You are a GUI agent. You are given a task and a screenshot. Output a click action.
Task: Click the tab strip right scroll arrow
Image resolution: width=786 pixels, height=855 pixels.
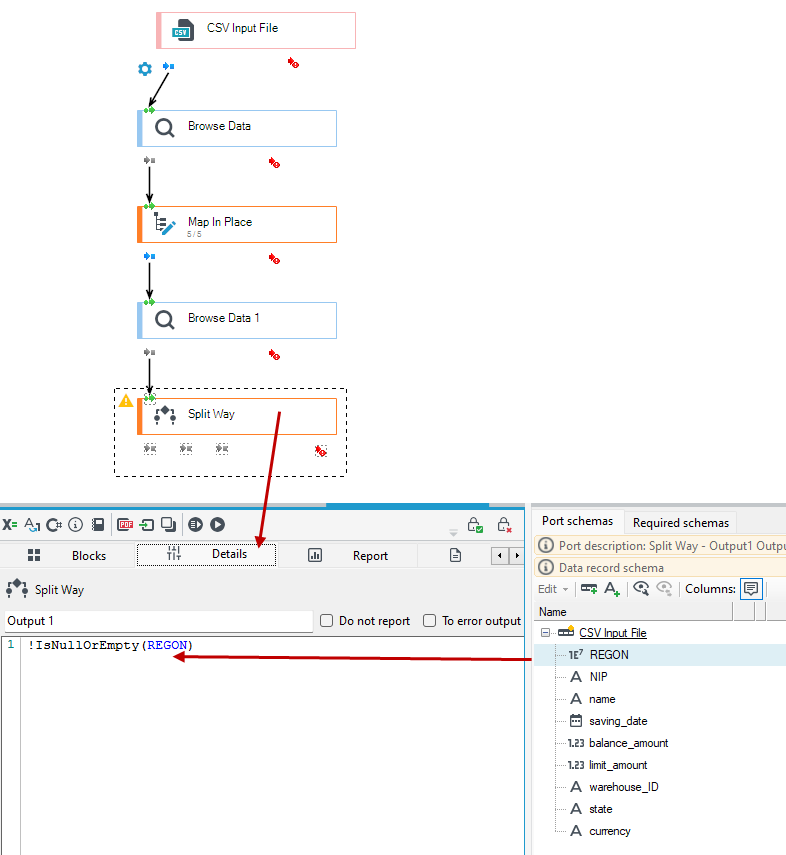click(x=517, y=556)
